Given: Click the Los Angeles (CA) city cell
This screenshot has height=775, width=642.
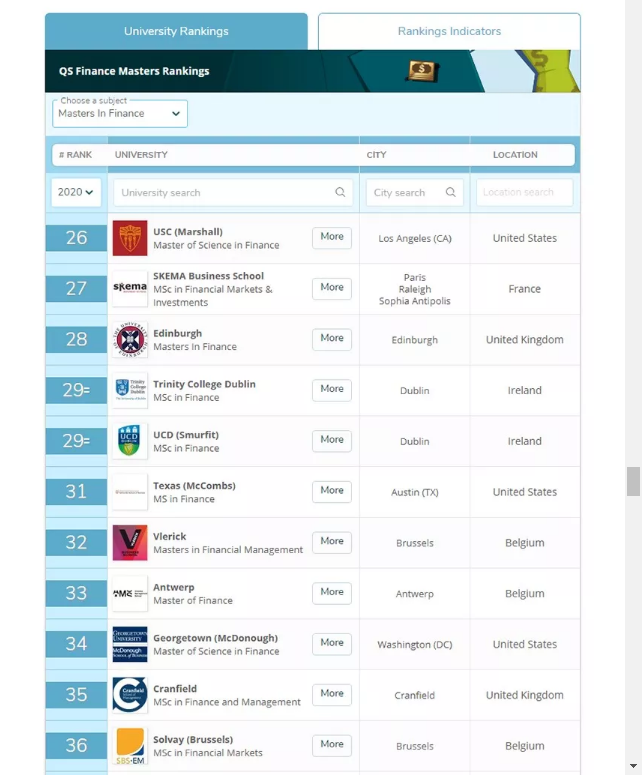Looking at the screenshot, I should tap(415, 238).
